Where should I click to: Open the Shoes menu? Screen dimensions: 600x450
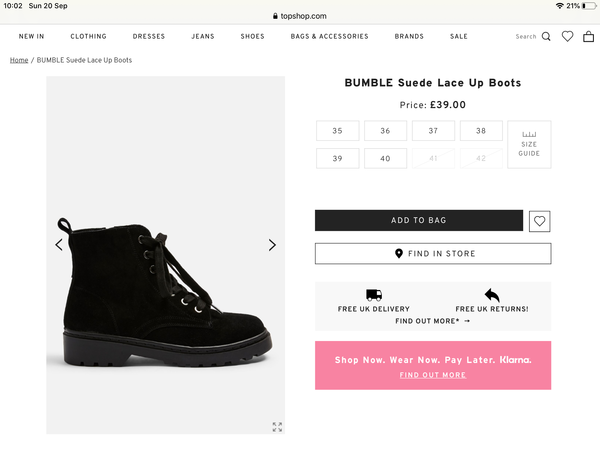click(x=253, y=36)
